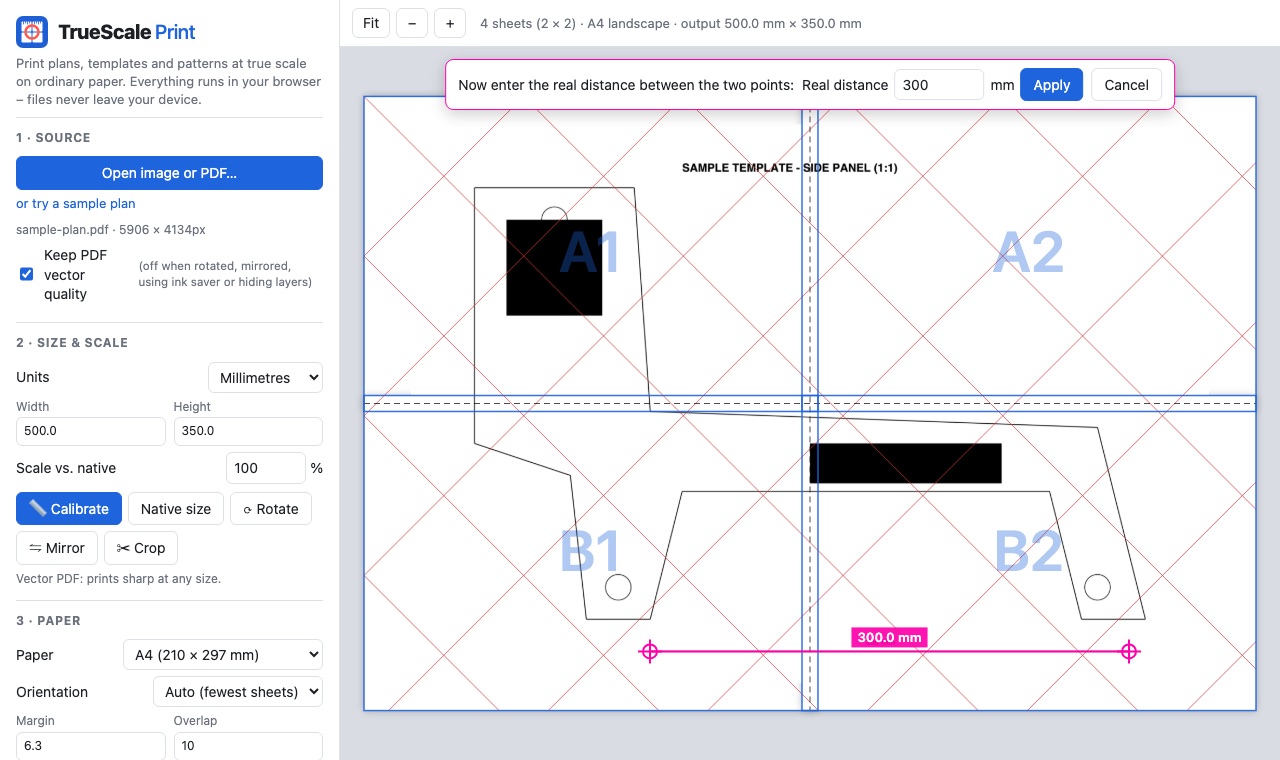Screen dimensions: 1280x760
Task: Click the Sample Template Side Panel title
Action: 789,168
